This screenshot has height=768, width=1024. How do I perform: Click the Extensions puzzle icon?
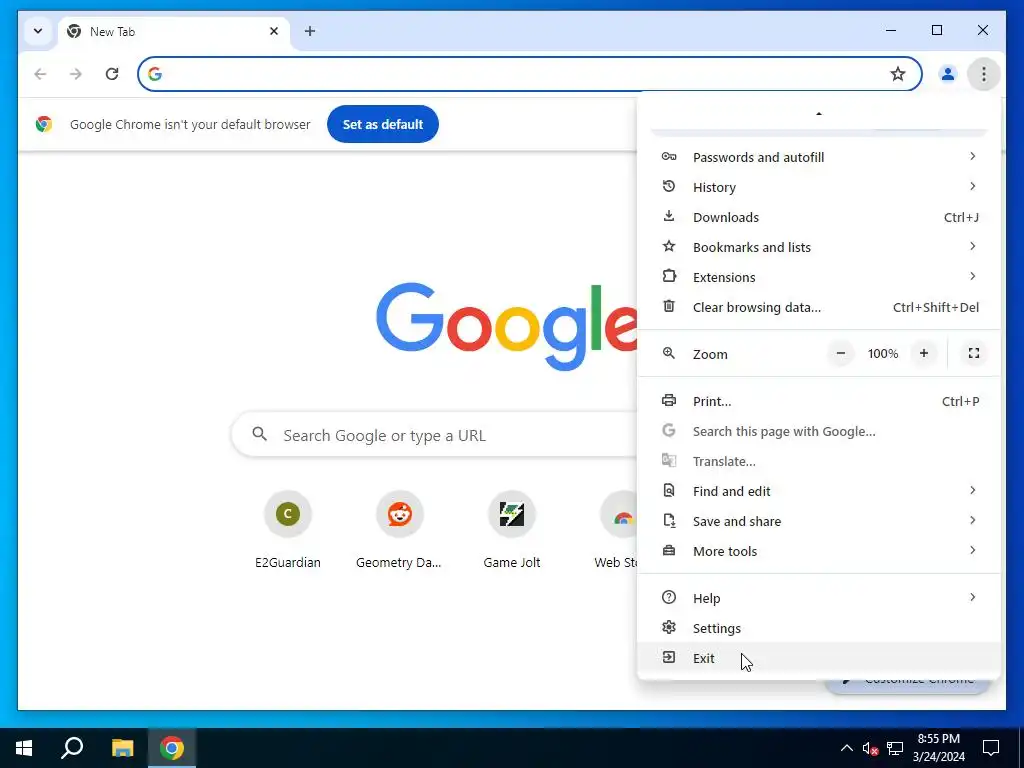point(669,276)
